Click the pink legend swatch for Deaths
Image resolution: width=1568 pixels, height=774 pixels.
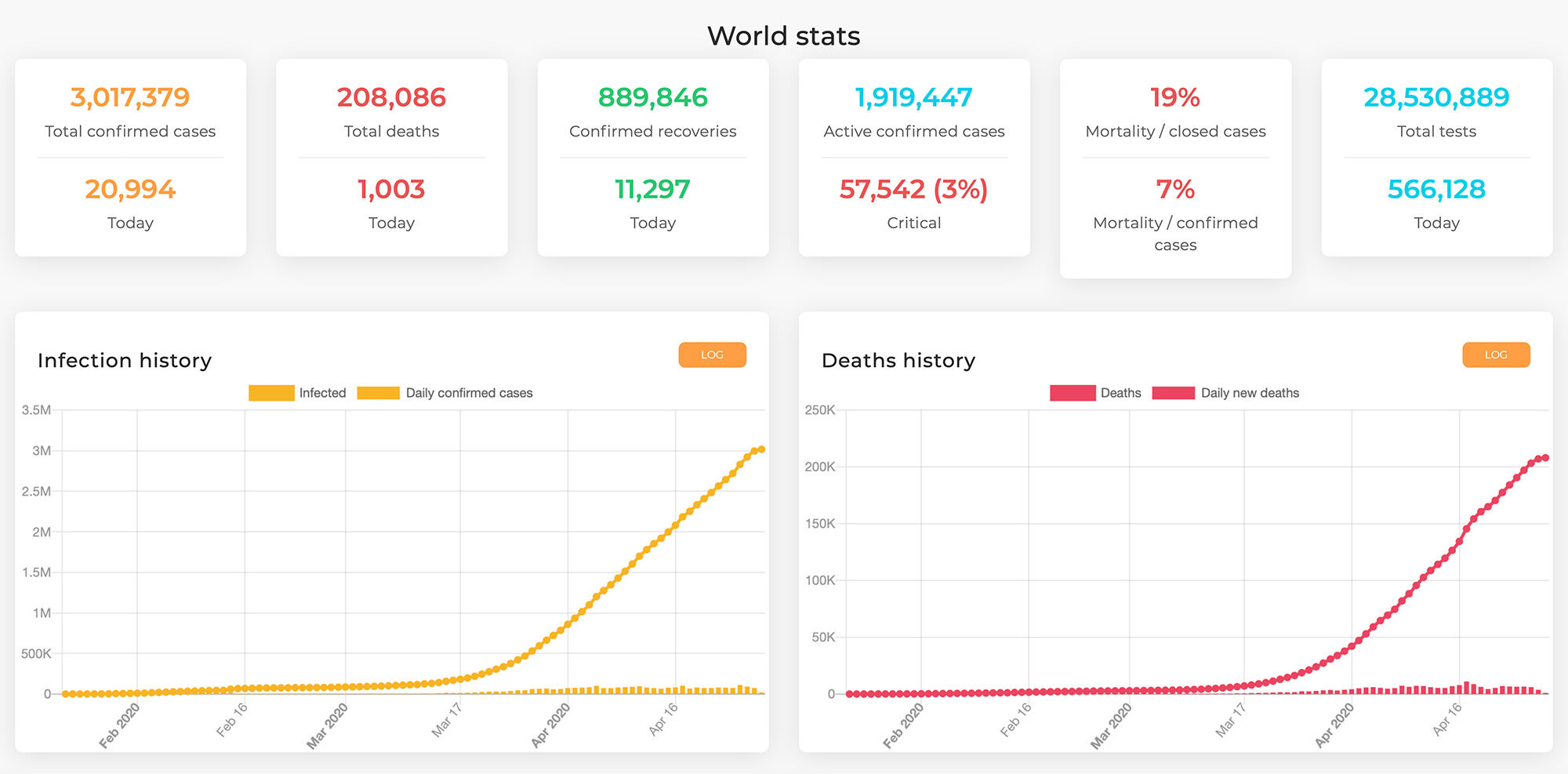[x=1073, y=392]
